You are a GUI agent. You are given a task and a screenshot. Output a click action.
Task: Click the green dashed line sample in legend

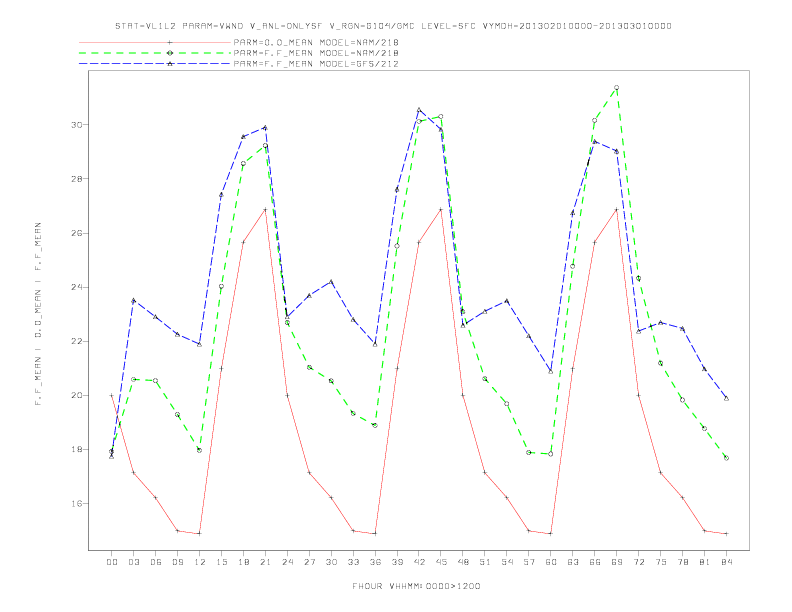[x=155, y=53]
